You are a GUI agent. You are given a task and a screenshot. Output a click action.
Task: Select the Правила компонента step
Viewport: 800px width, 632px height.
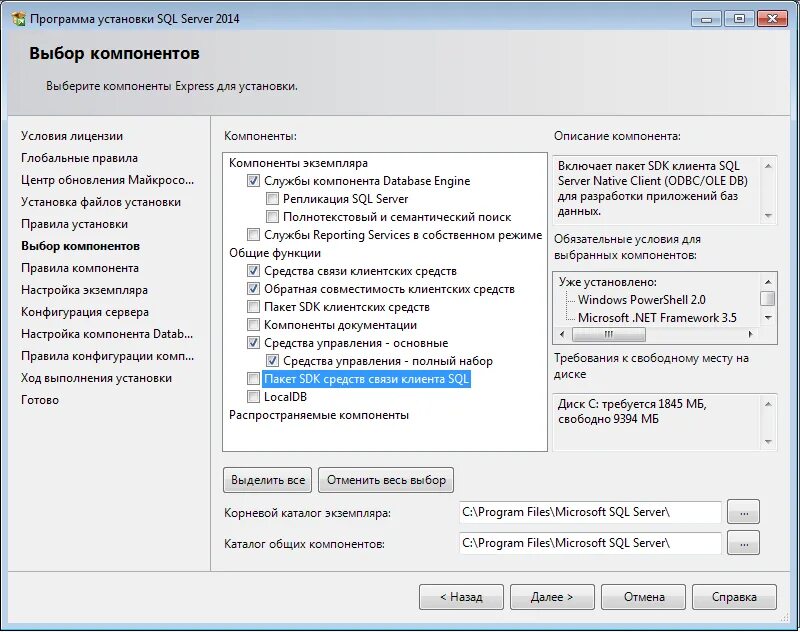[80, 268]
